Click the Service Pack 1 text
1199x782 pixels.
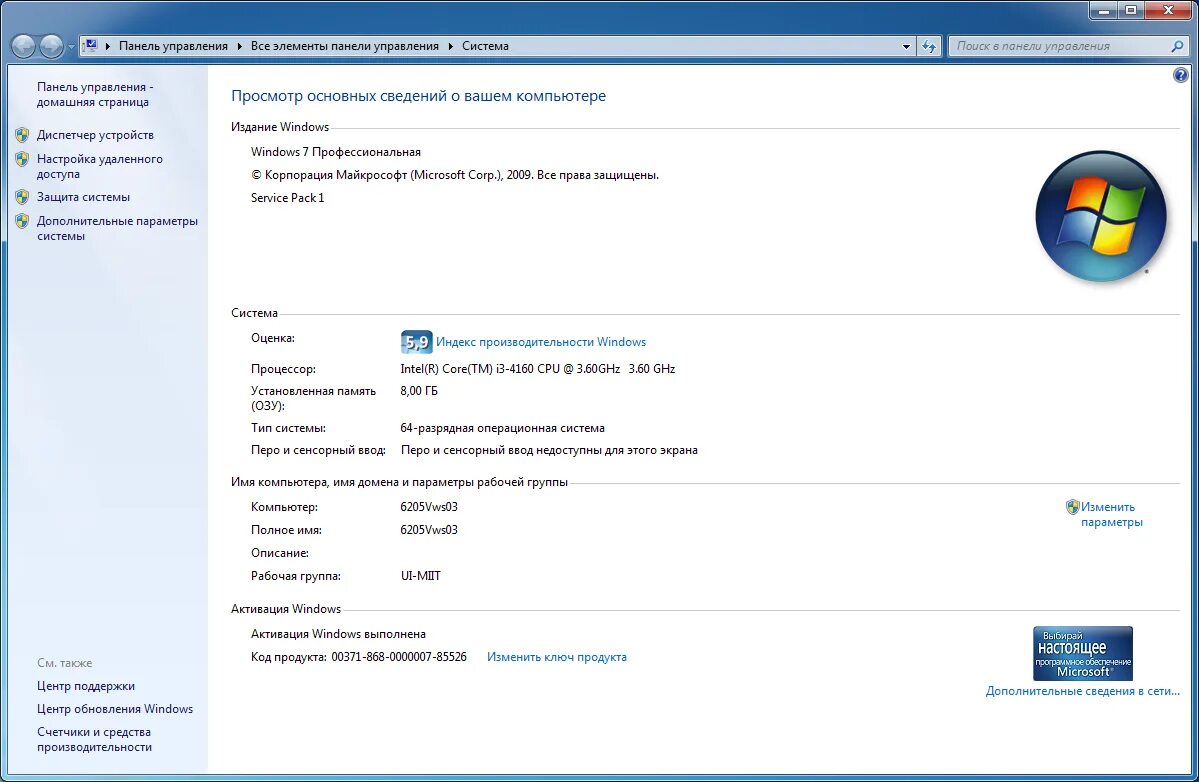(288, 197)
